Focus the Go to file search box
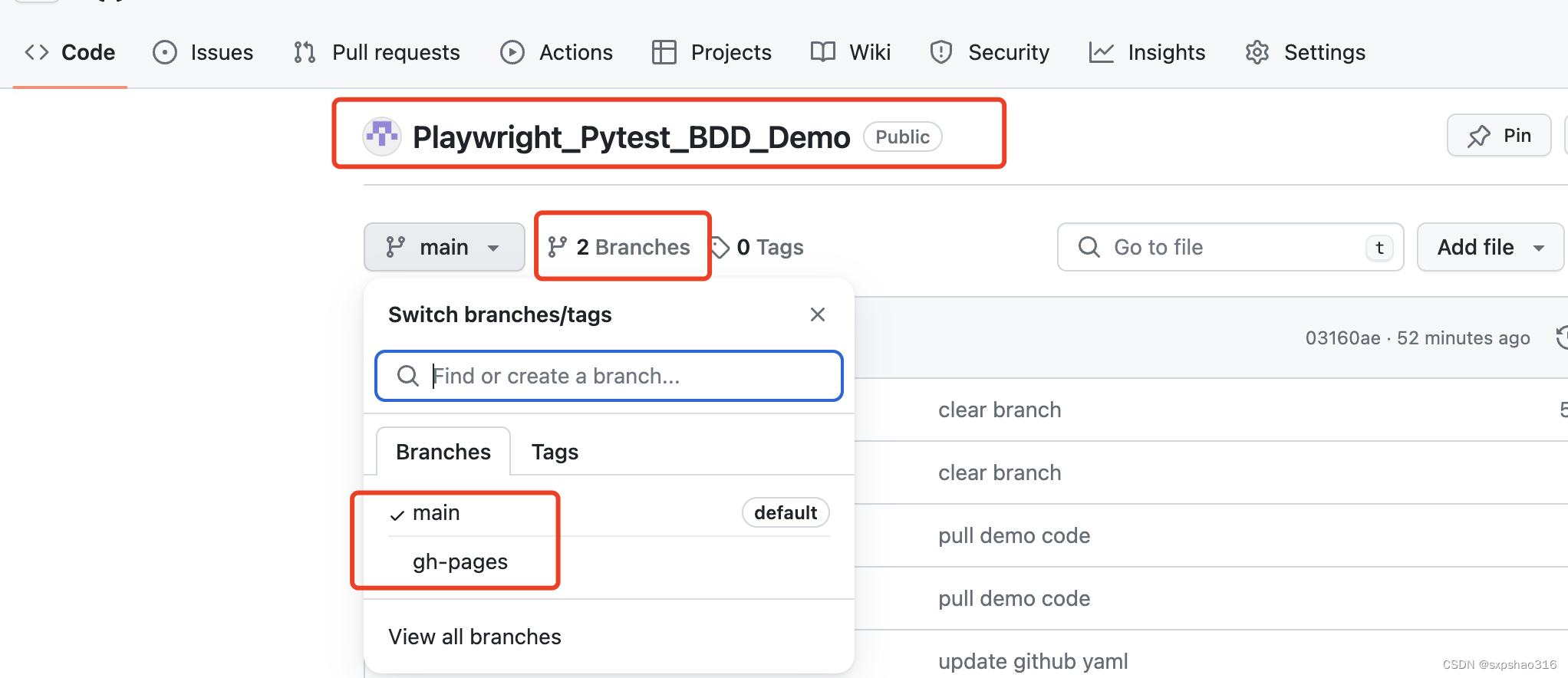The image size is (1568, 678). coord(1230,247)
